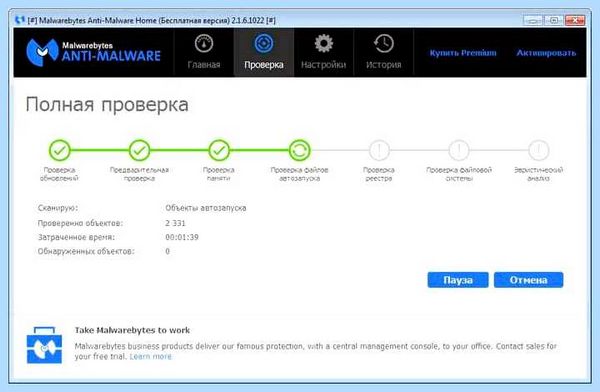Click the Проверка обновлений completed step icon
Image resolution: width=600 pixels, height=392 pixels.
point(59,150)
